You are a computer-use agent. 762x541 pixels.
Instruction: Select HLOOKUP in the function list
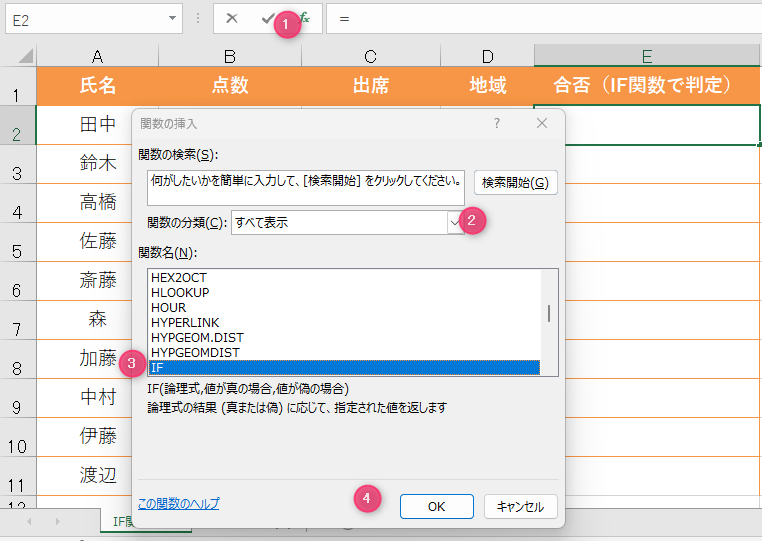180,292
